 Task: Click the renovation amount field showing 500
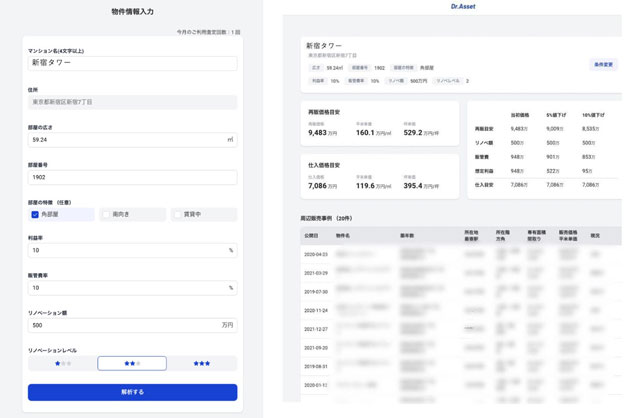(132, 325)
